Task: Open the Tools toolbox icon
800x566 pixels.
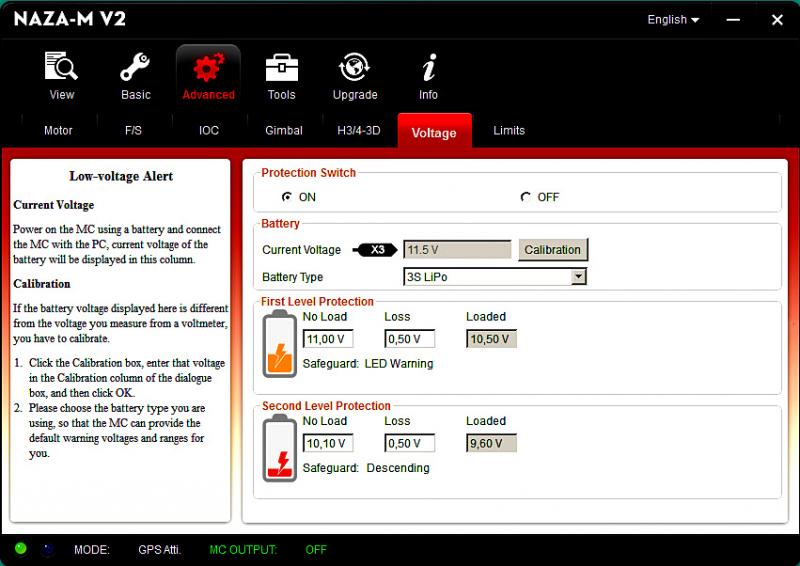Action: point(281,69)
